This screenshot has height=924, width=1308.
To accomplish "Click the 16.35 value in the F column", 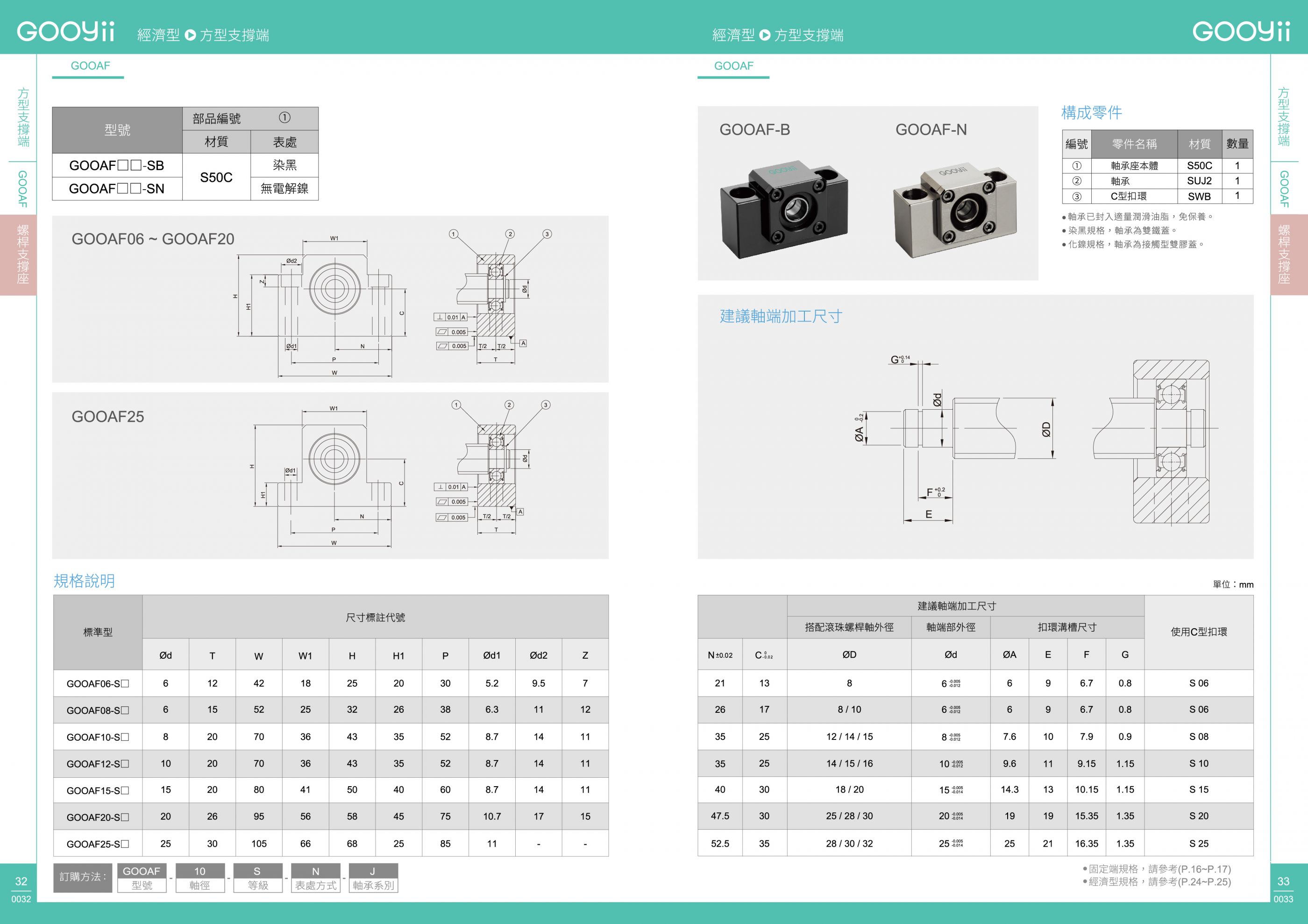I will point(1087,844).
